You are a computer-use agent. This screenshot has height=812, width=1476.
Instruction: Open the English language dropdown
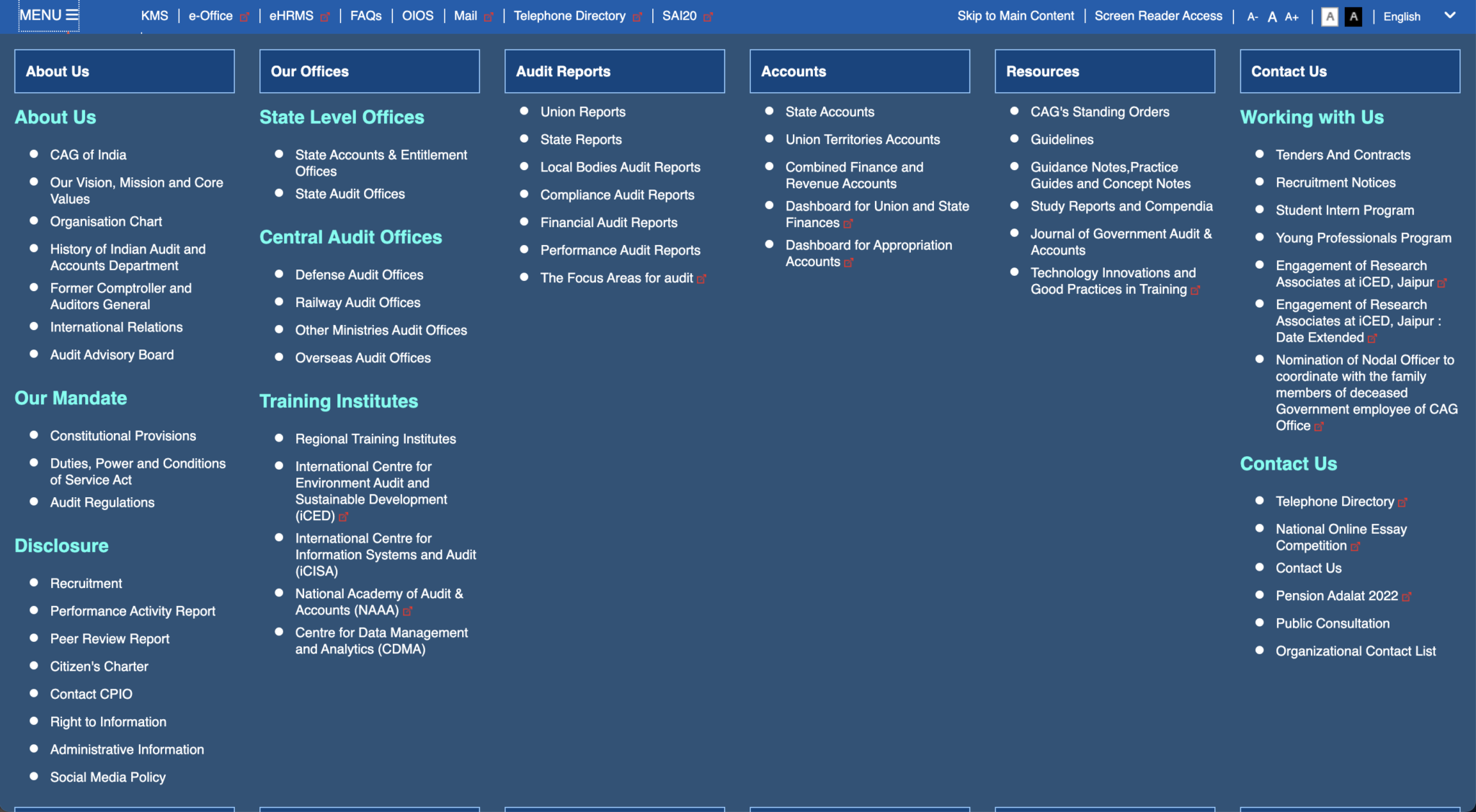coord(1402,17)
